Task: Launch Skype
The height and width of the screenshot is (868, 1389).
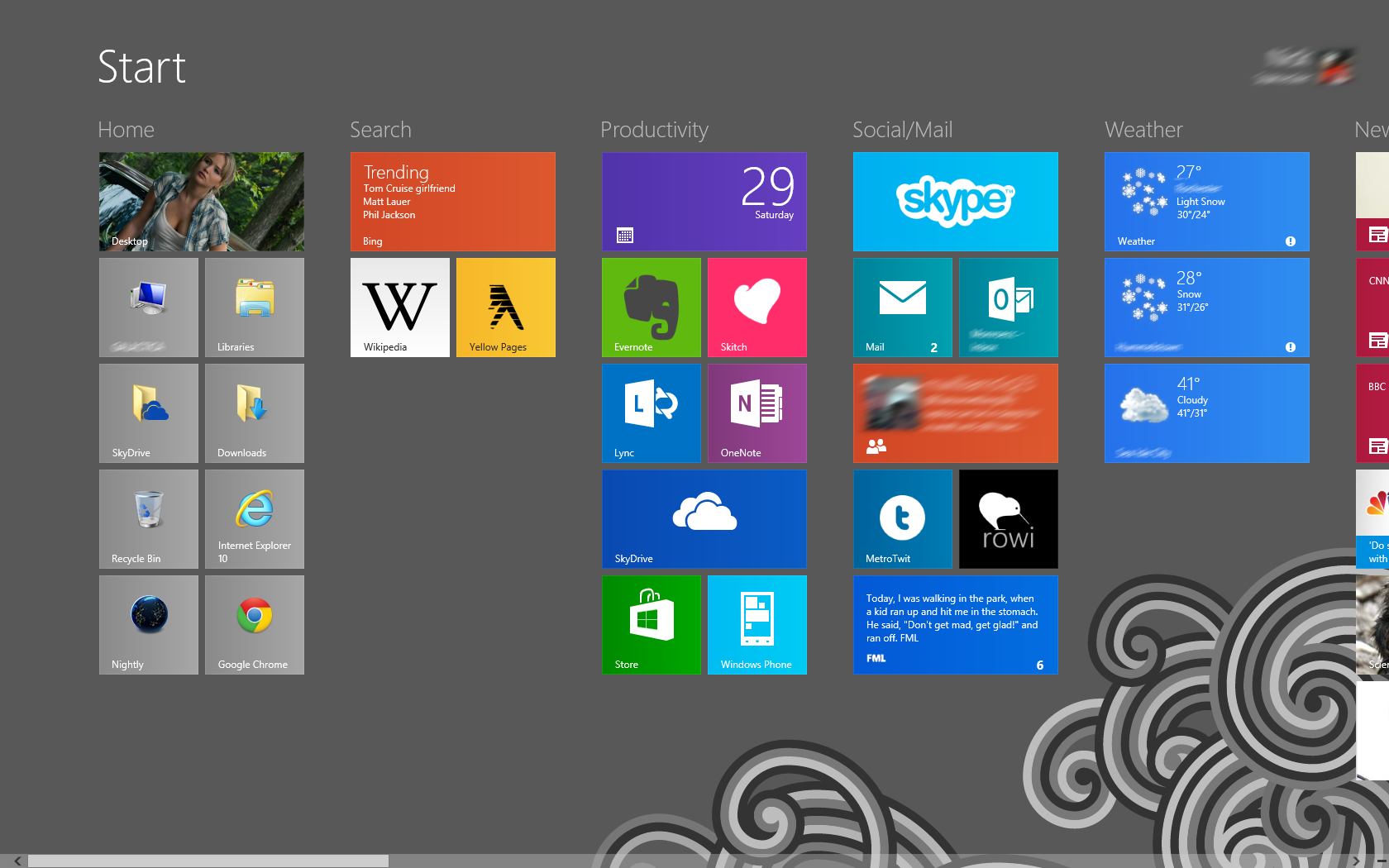Action: coord(956,202)
